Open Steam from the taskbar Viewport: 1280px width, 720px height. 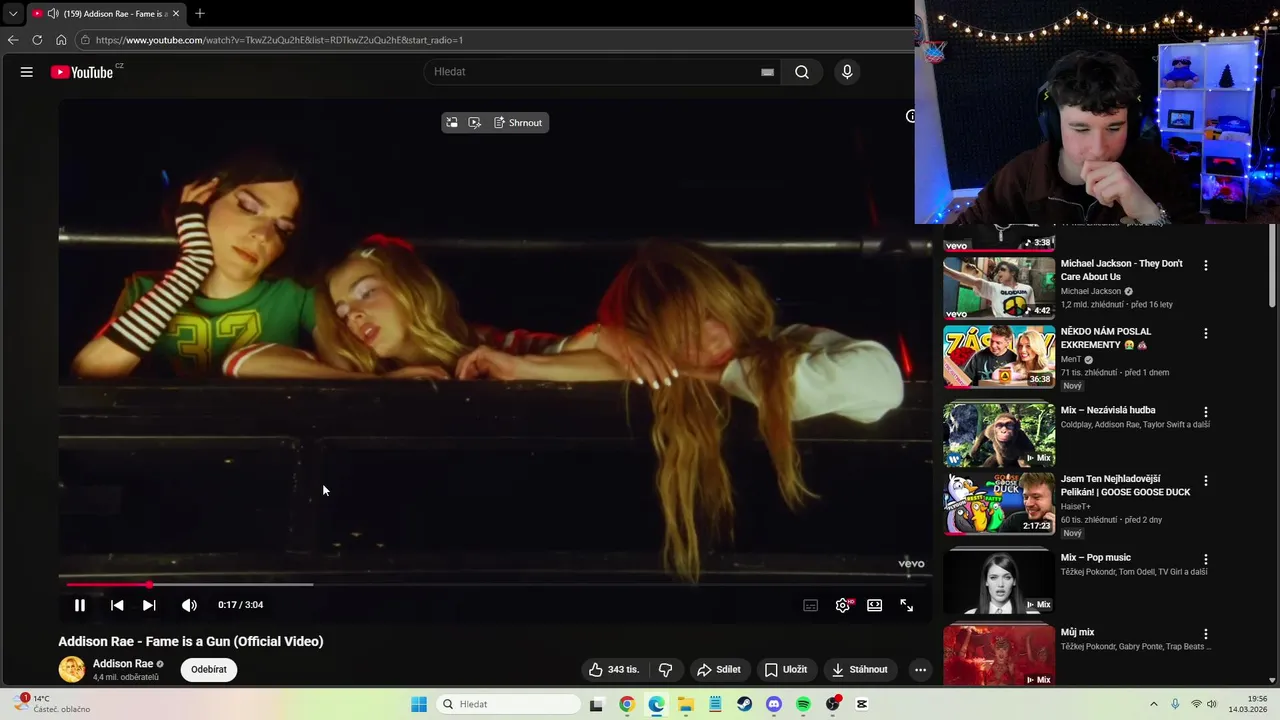click(x=744, y=704)
